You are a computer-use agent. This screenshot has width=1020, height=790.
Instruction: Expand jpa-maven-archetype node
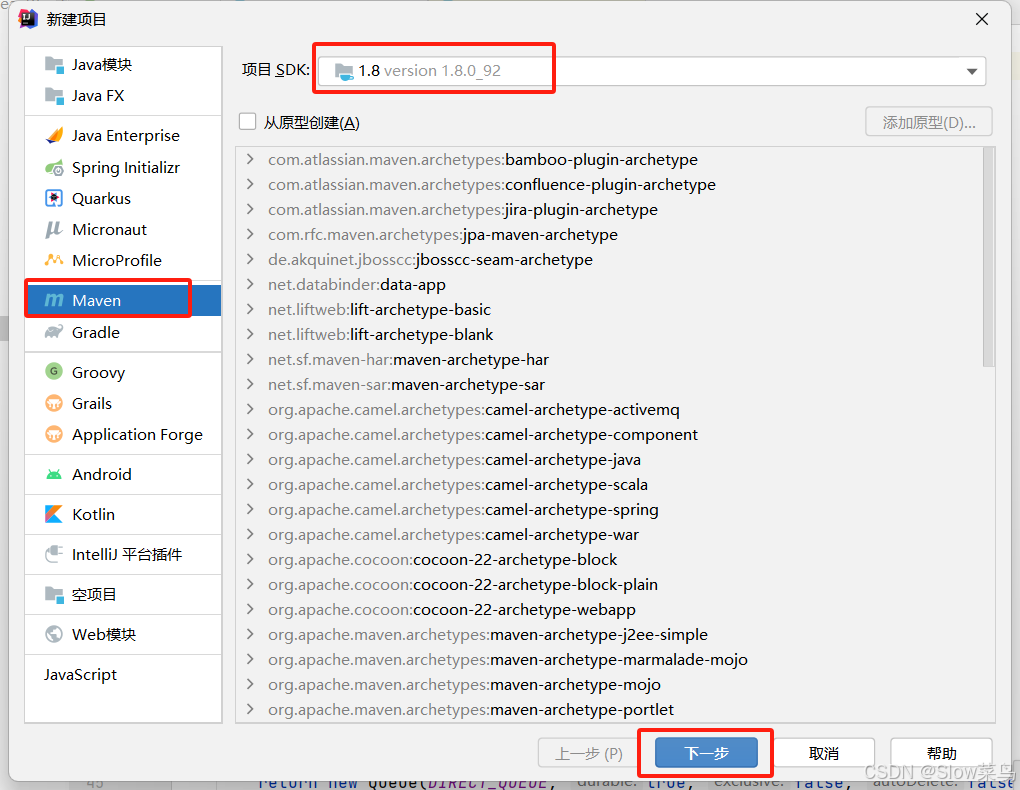pyautogui.click(x=250, y=234)
